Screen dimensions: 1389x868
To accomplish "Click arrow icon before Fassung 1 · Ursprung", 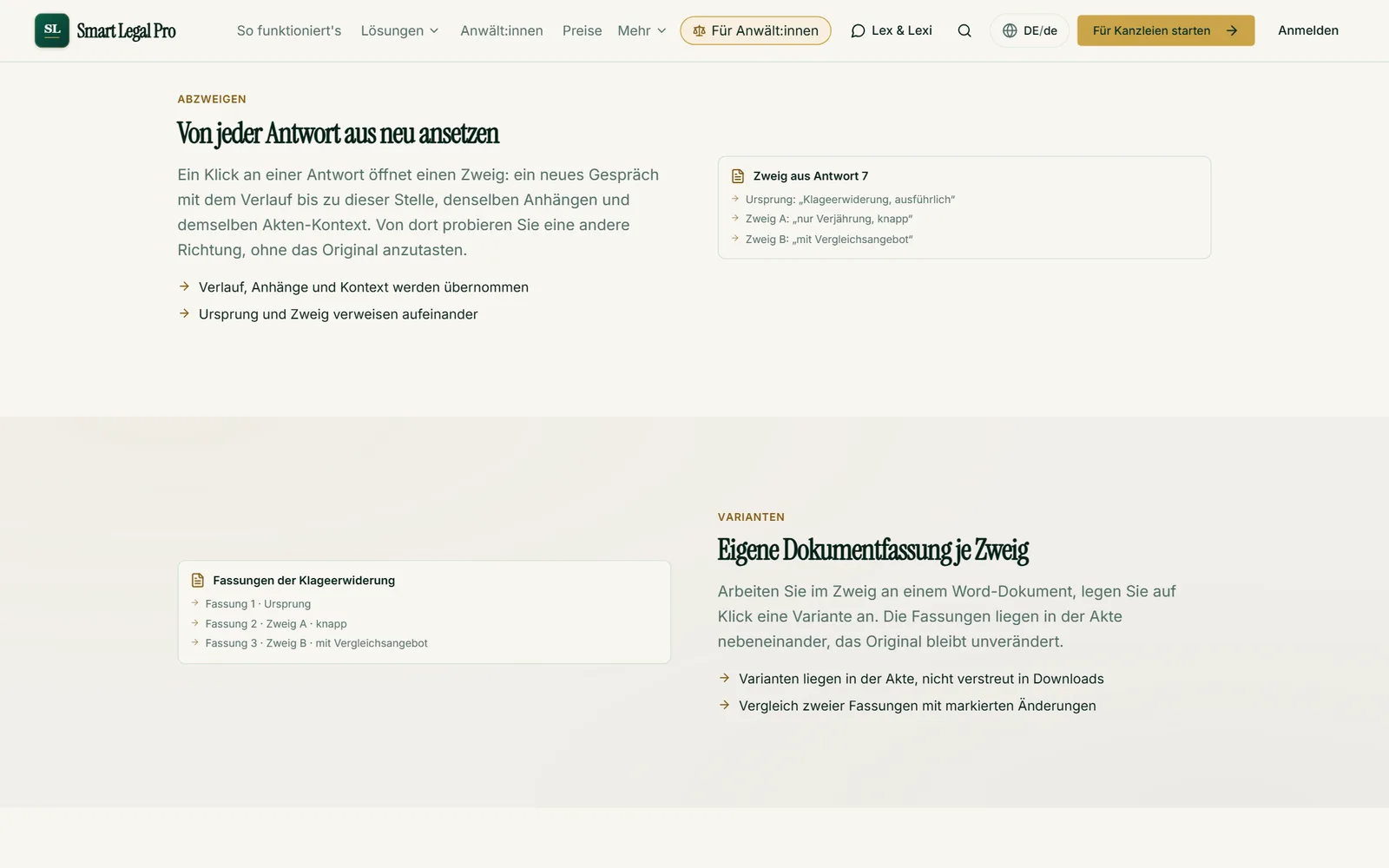I will [x=195, y=603].
